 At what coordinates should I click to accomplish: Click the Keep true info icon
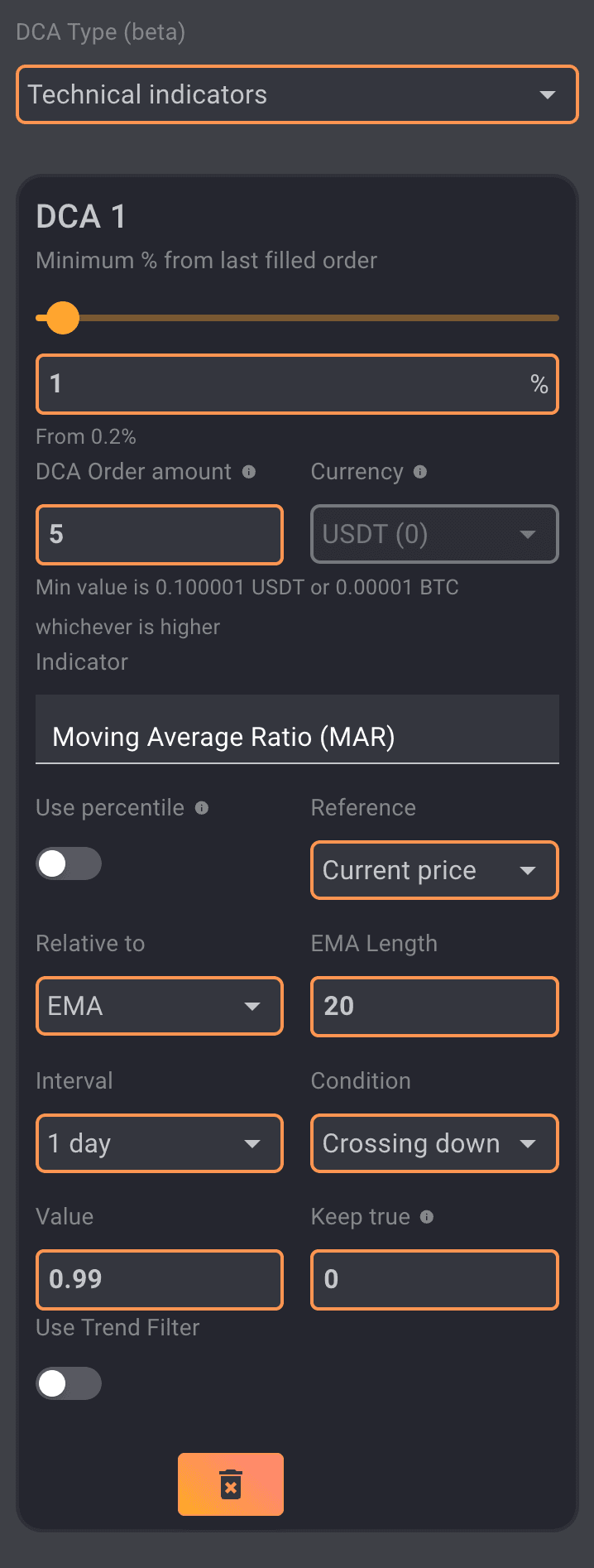click(x=427, y=1217)
